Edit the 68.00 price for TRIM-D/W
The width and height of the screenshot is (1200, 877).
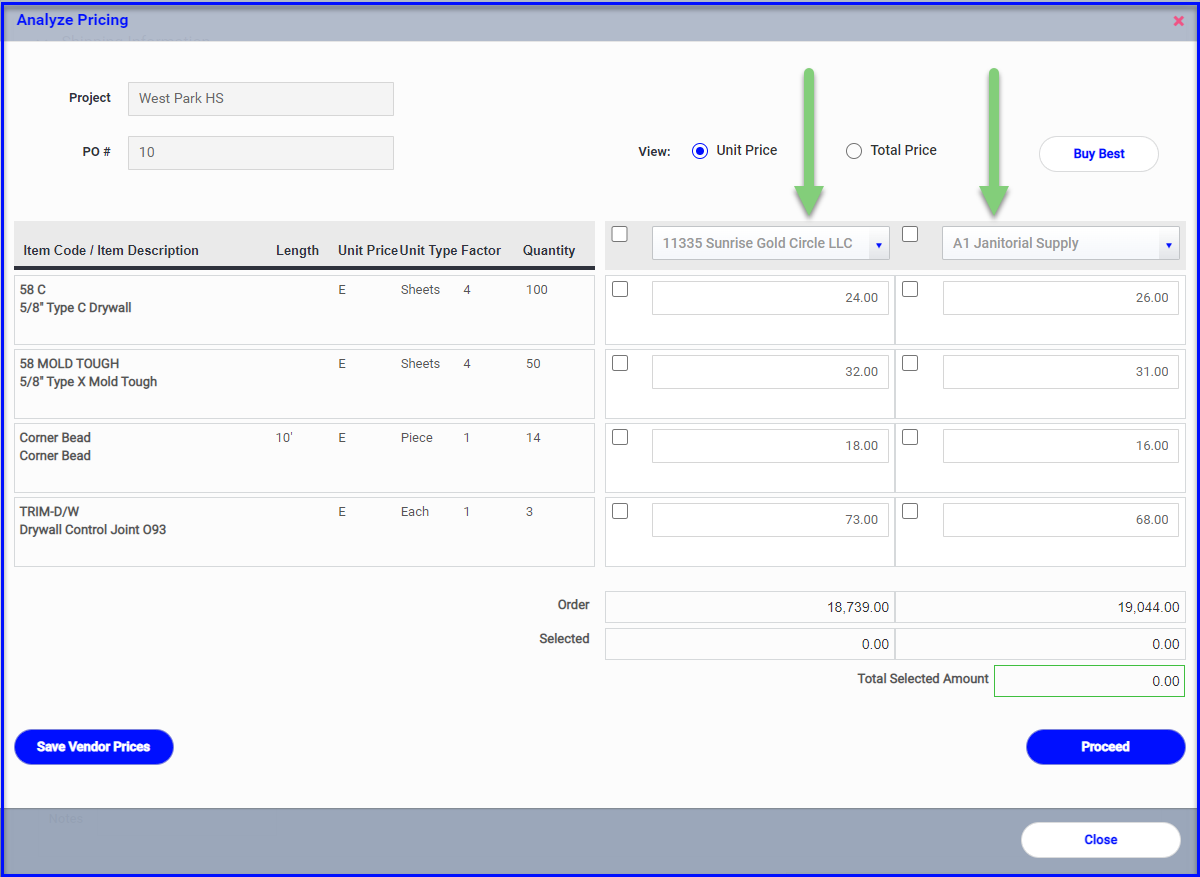click(x=1060, y=520)
